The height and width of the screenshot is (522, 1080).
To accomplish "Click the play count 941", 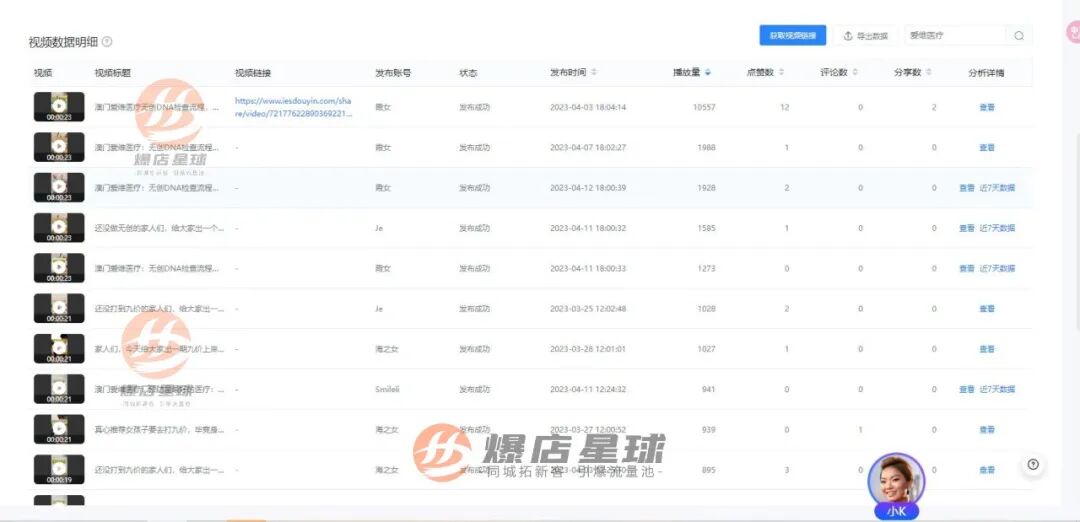I will pyautogui.click(x=708, y=390).
